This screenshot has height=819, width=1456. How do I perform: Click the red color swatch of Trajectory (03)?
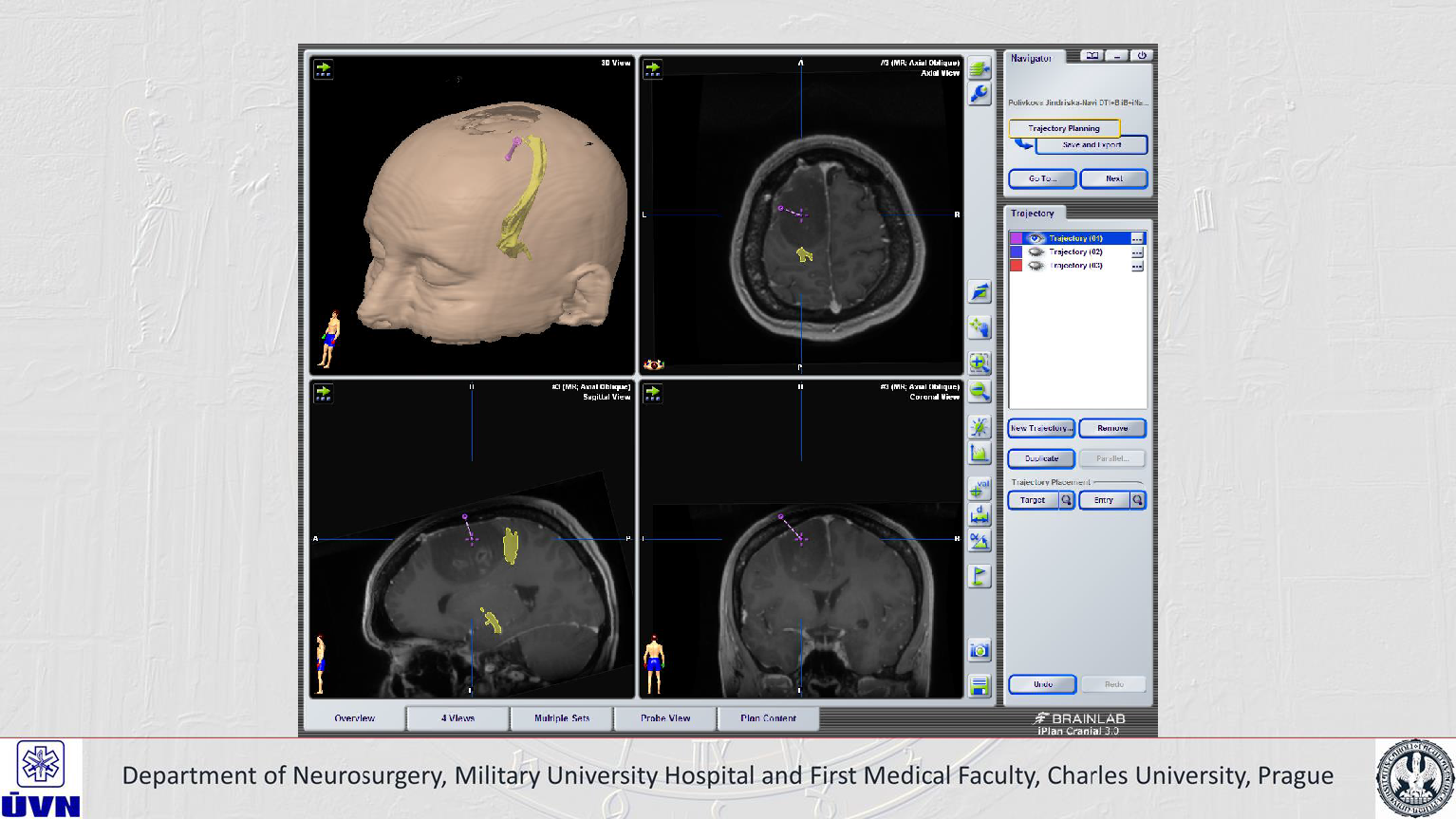(1016, 266)
